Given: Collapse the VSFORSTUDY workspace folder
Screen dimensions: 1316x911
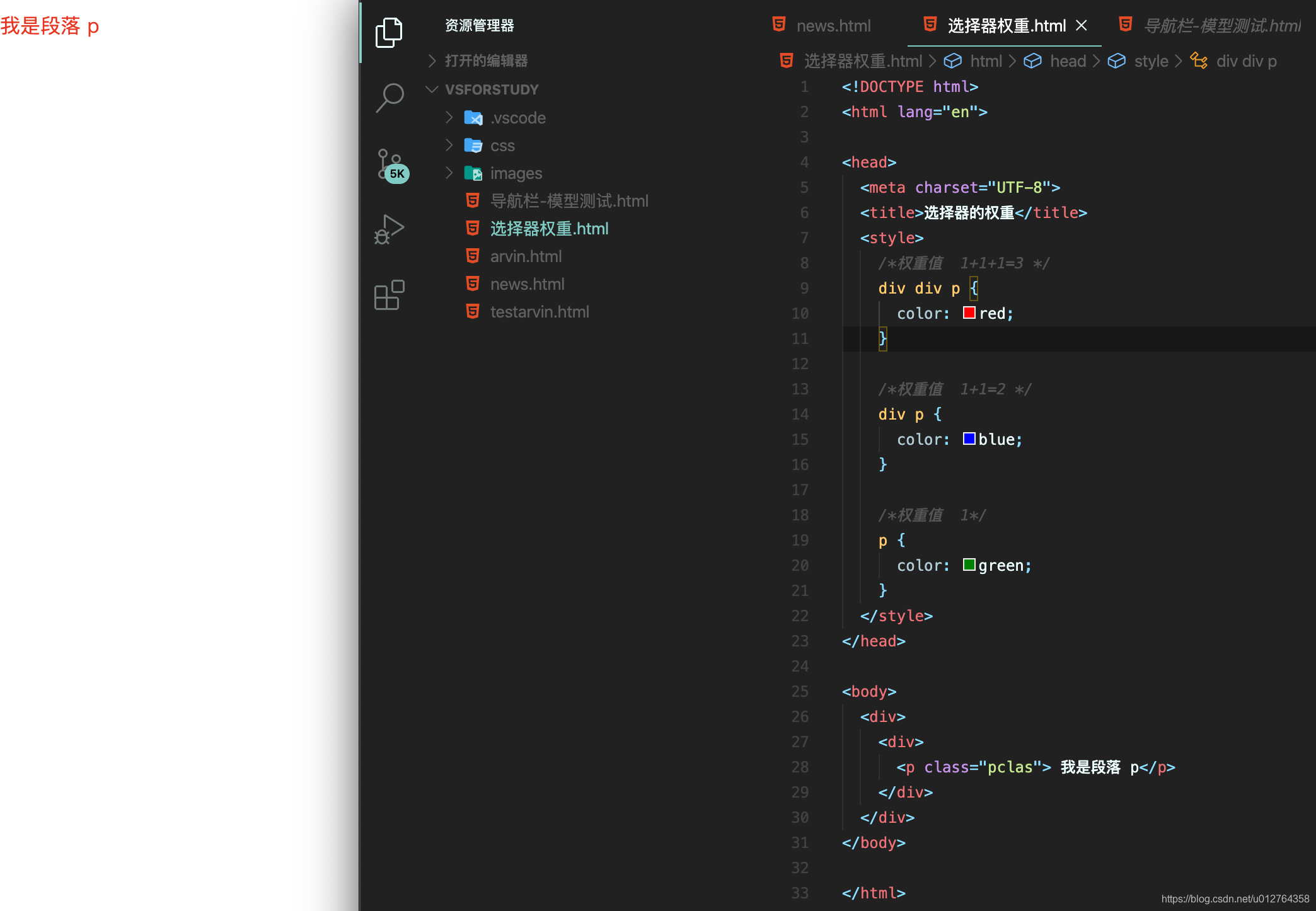Looking at the screenshot, I should point(432,89).
